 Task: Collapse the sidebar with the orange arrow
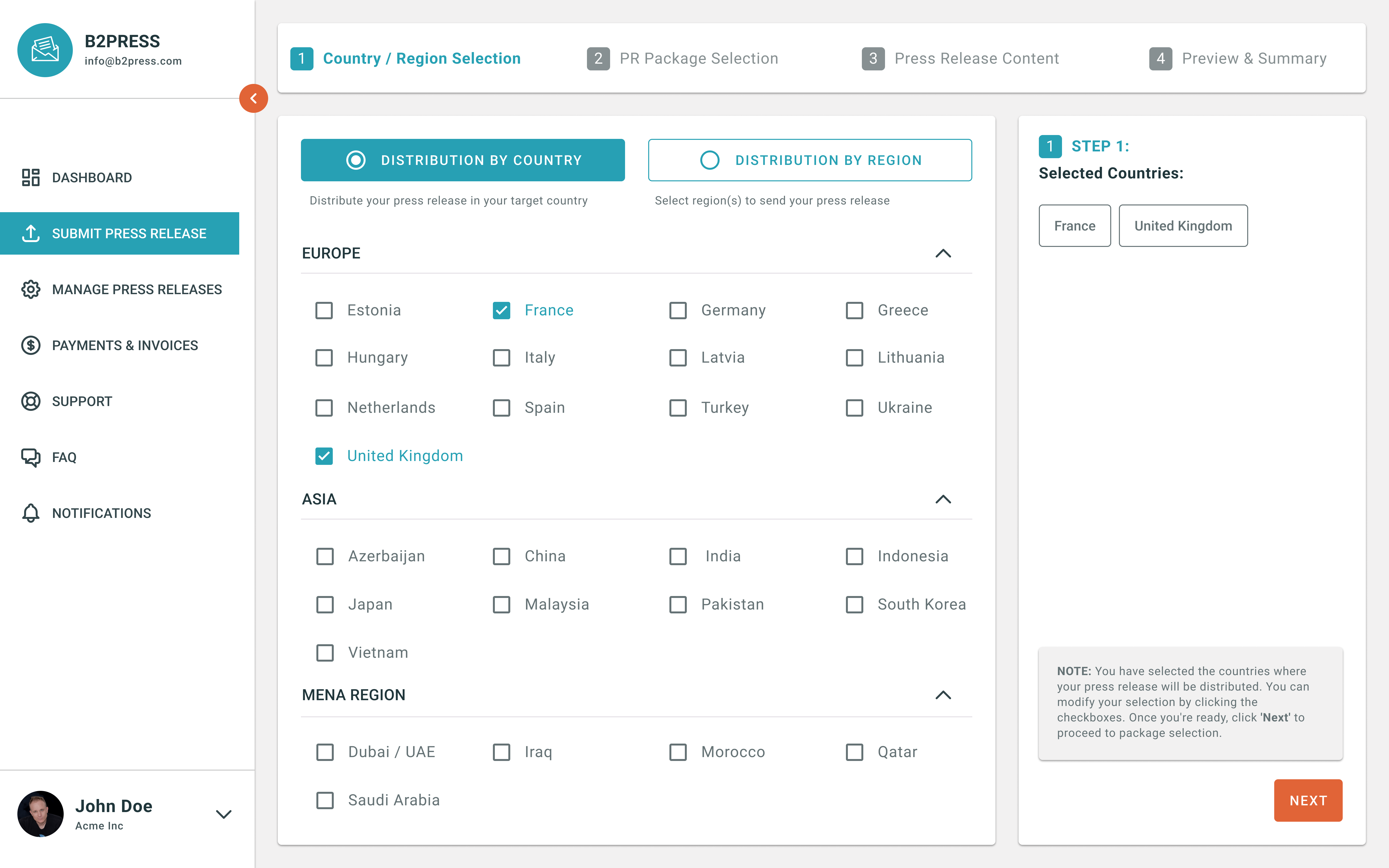[253, 98]
